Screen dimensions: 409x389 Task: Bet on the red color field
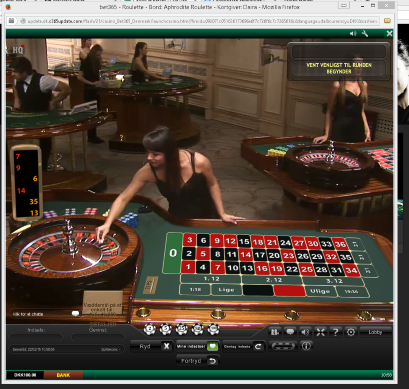click(x=289, y=290)
